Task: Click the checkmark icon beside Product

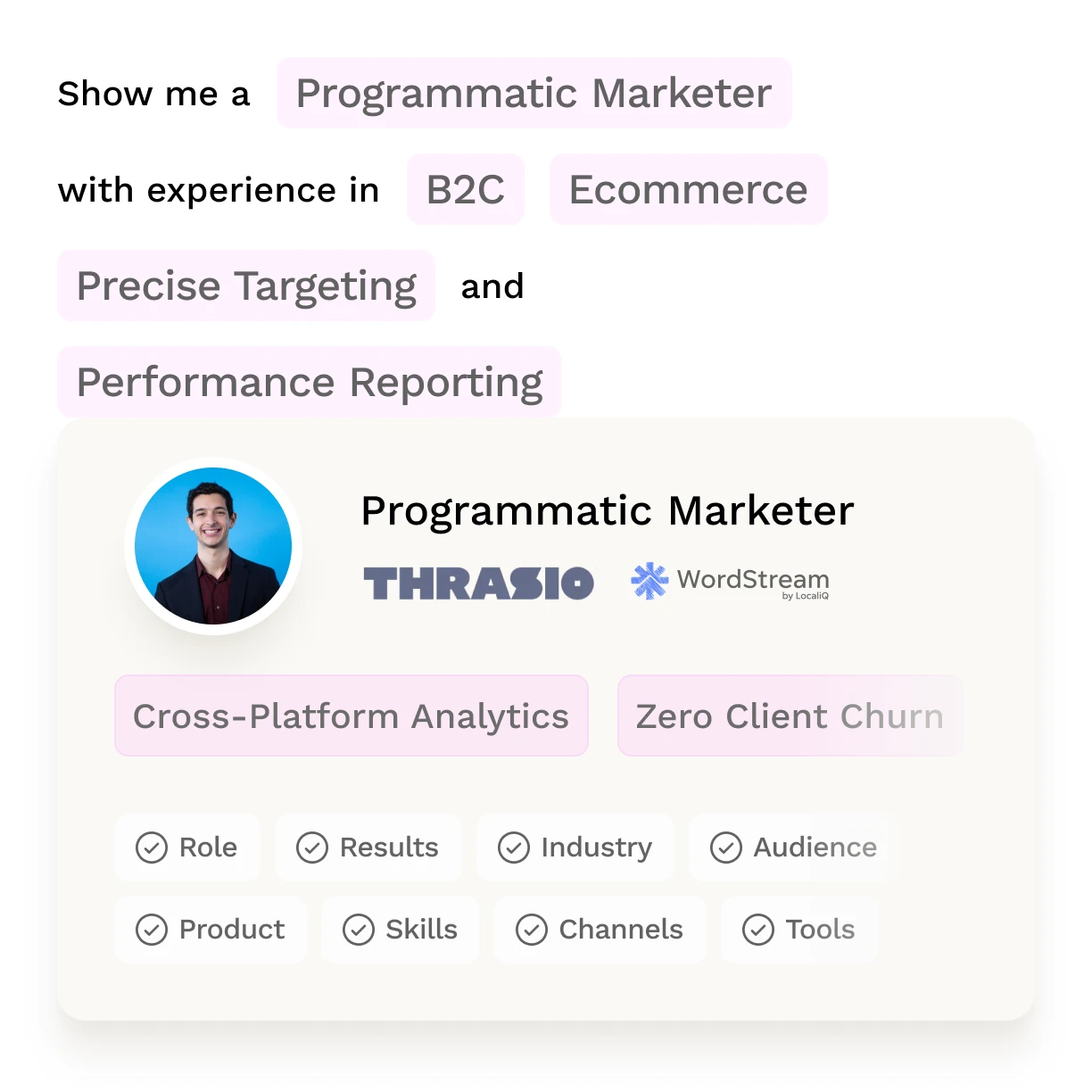Action: tap(152, 930)
